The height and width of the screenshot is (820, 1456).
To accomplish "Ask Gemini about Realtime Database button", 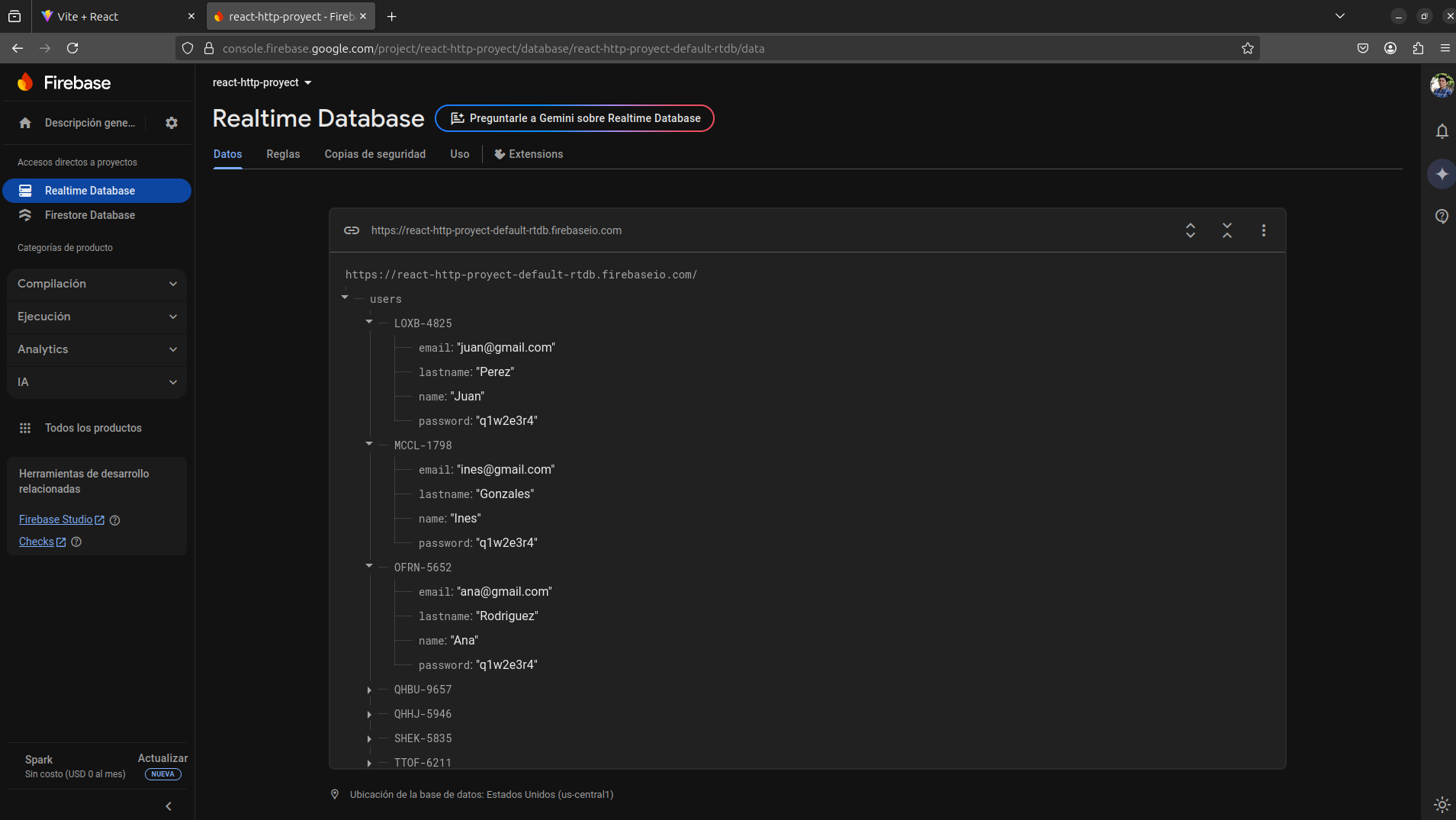I will [x=574, y=118].
